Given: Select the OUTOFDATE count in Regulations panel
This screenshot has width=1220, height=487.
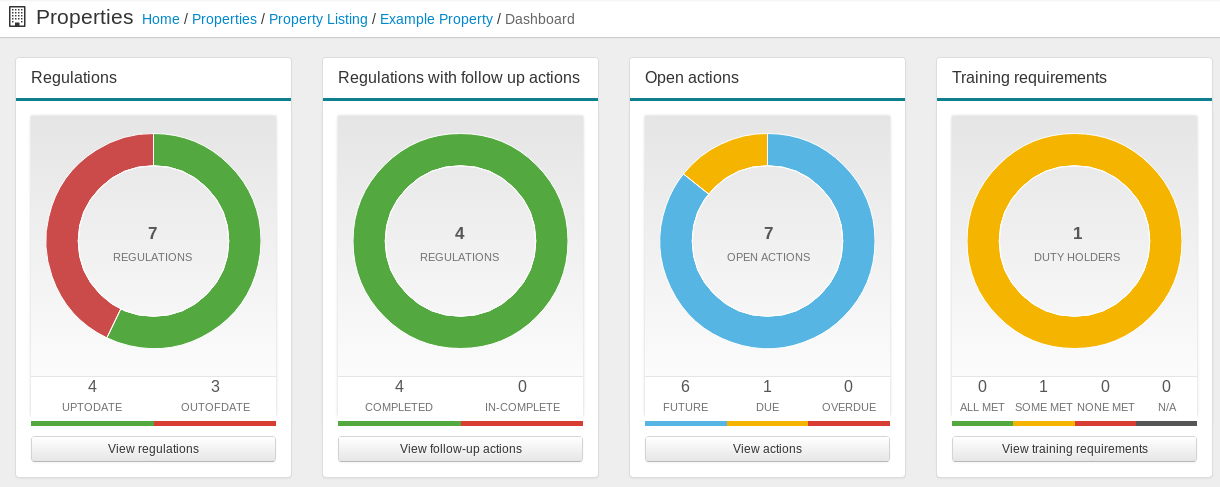Looking at the screenshot, I should 215,387.
